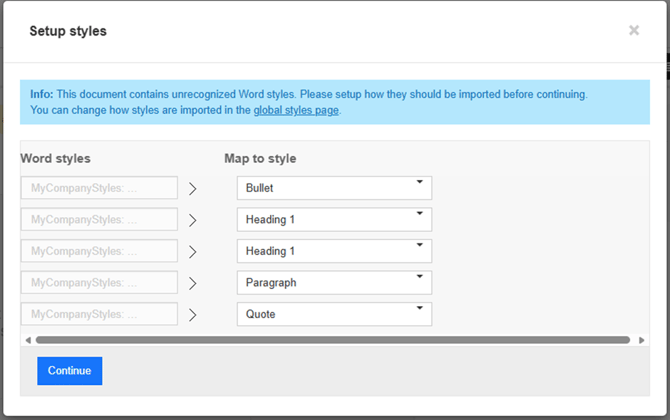Click the Continue button

(x=69, y=371)
